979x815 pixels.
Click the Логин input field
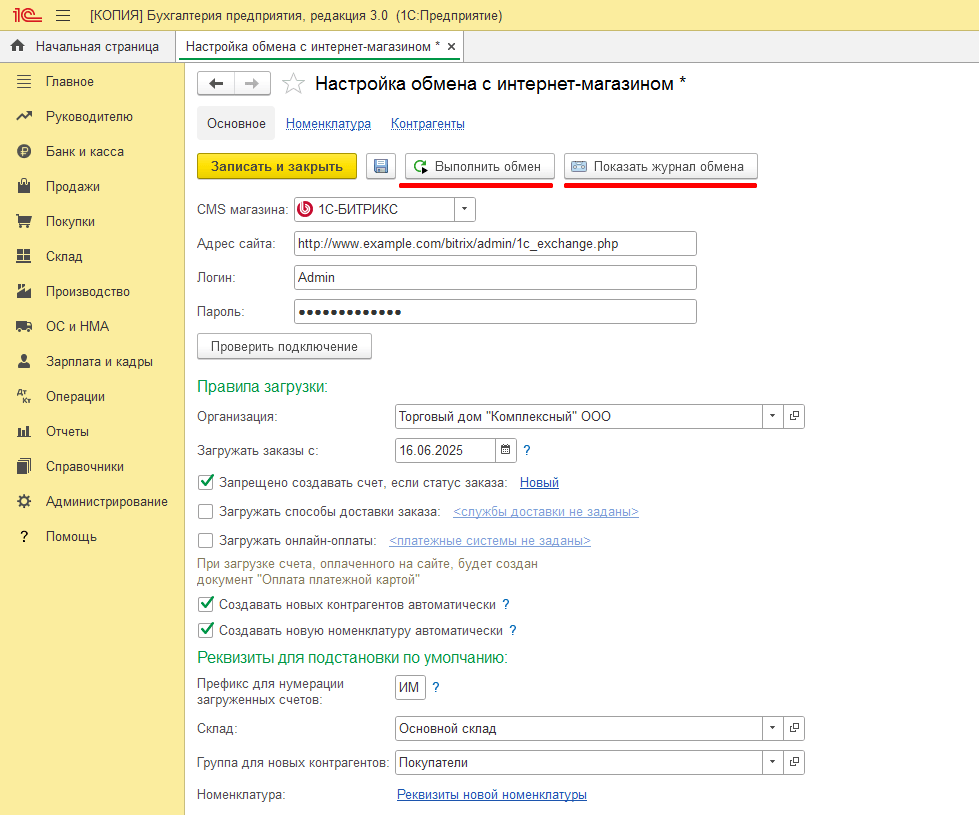click(x=495, y=277)
